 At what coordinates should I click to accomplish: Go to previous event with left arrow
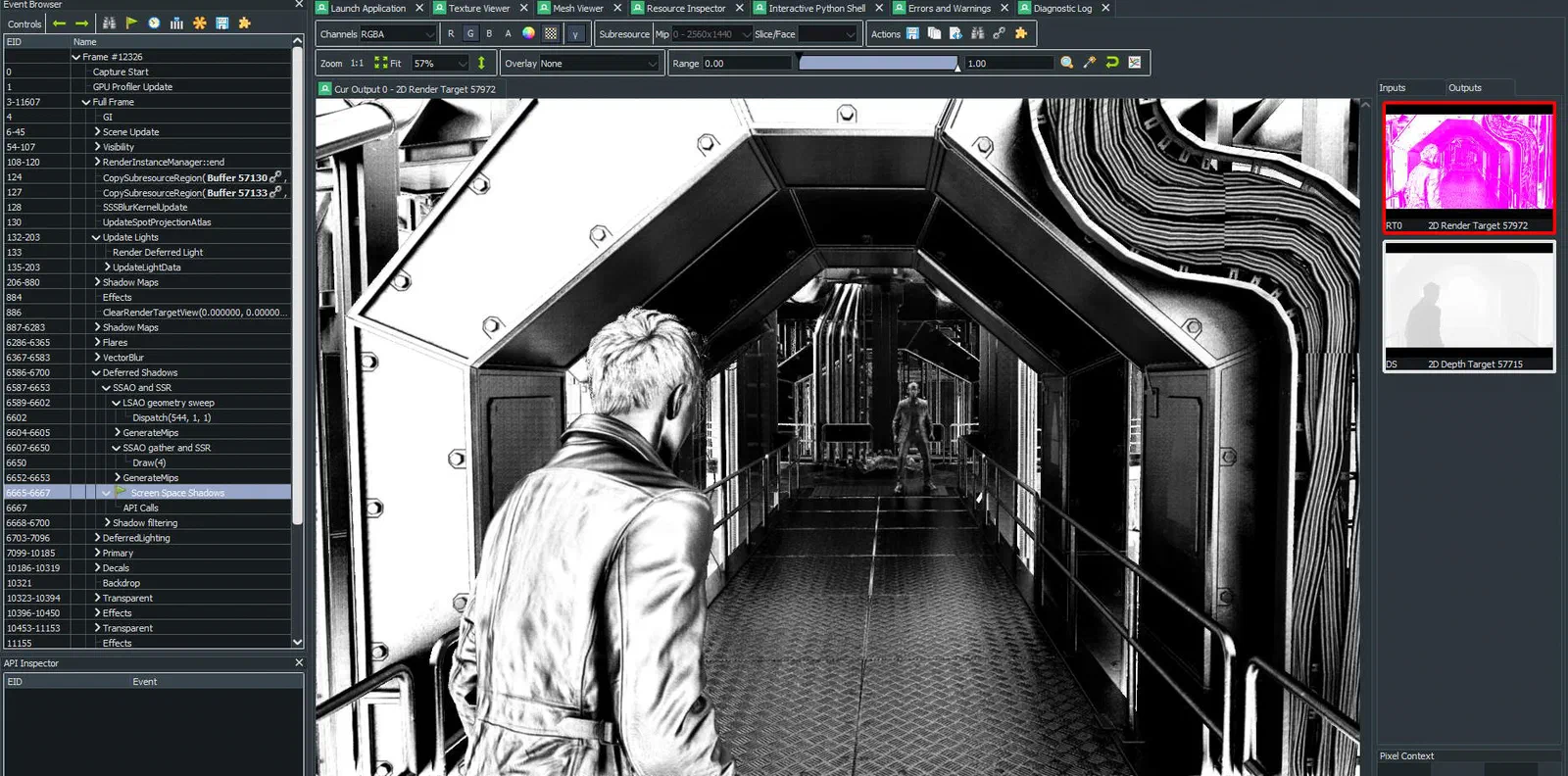pyautogui.click(x=60, y=23)
